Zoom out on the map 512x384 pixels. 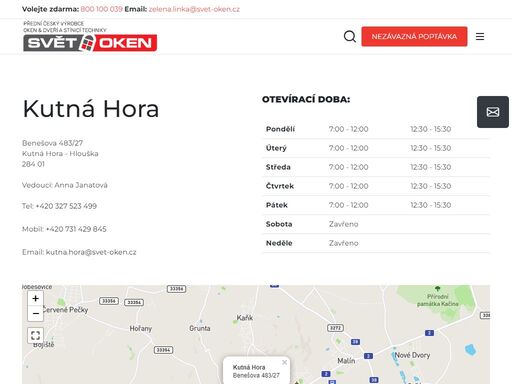click(35, 314)
